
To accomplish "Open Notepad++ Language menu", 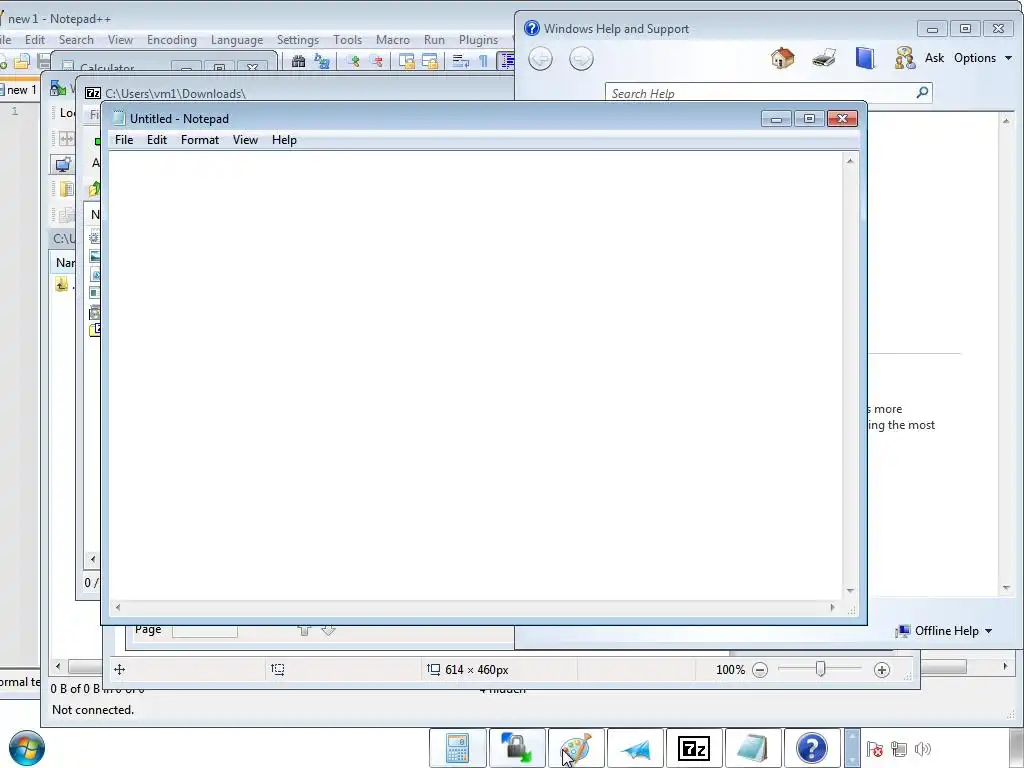I will pyautogui.click(x=237, y=40).
